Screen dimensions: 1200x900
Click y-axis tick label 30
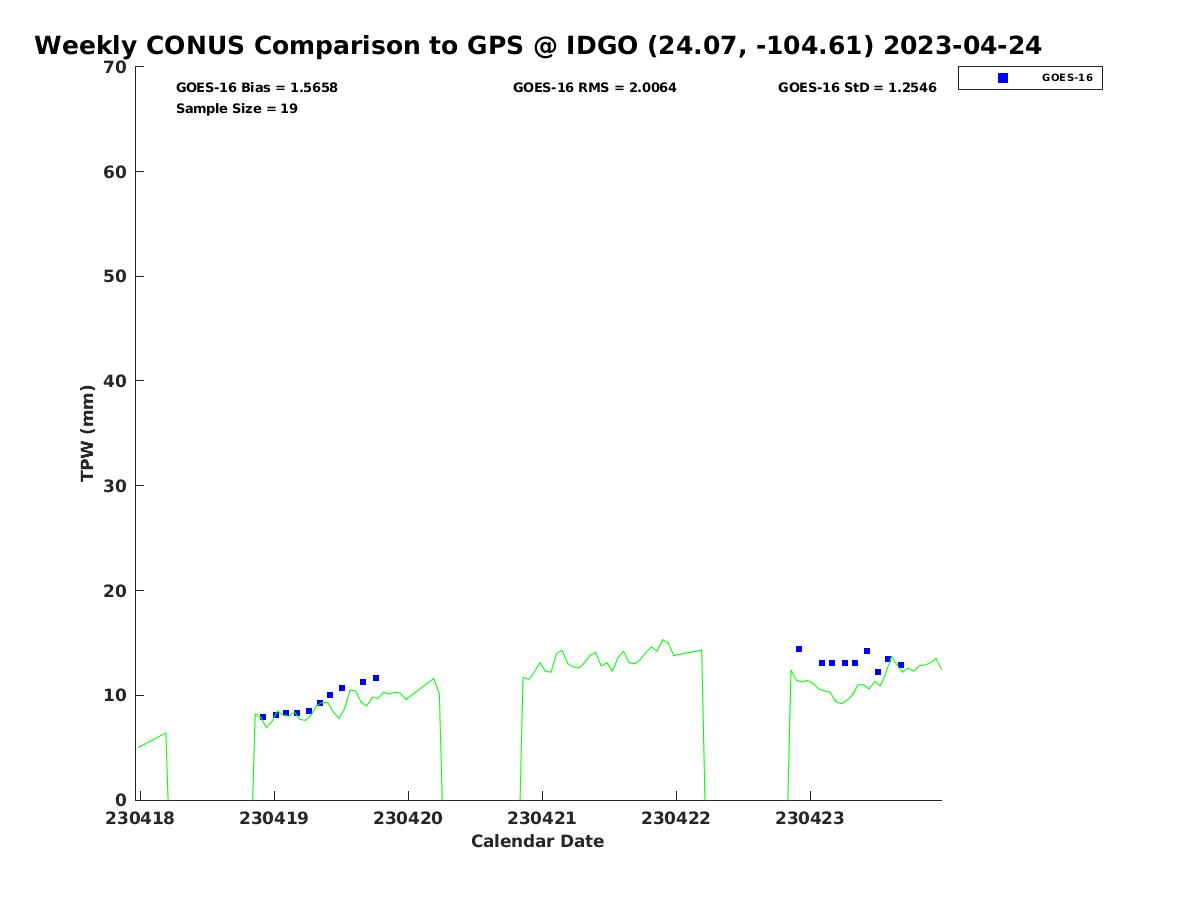(116, 486)
